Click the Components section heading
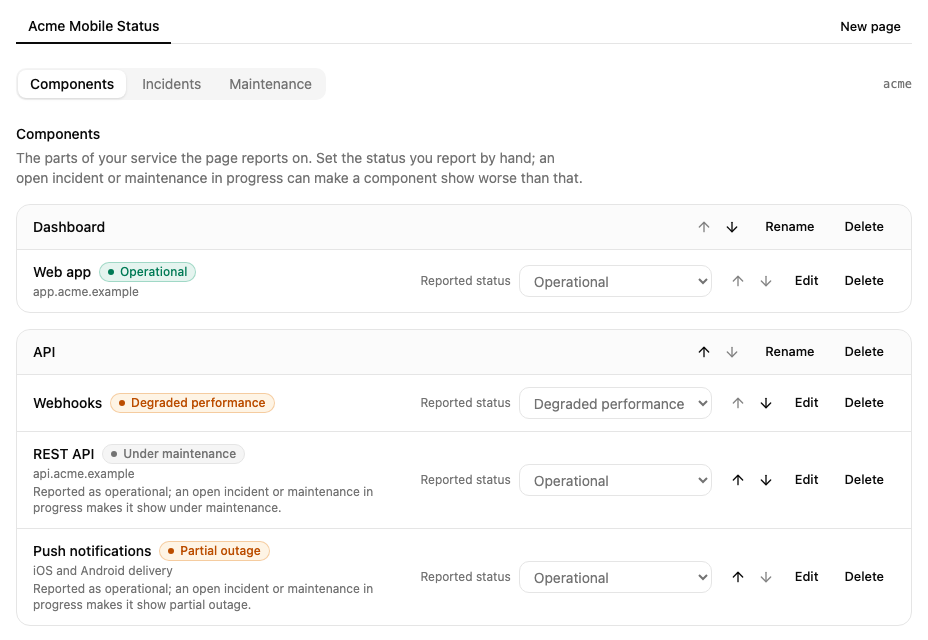This screenshot has width=928, height=640. point(58,134)
